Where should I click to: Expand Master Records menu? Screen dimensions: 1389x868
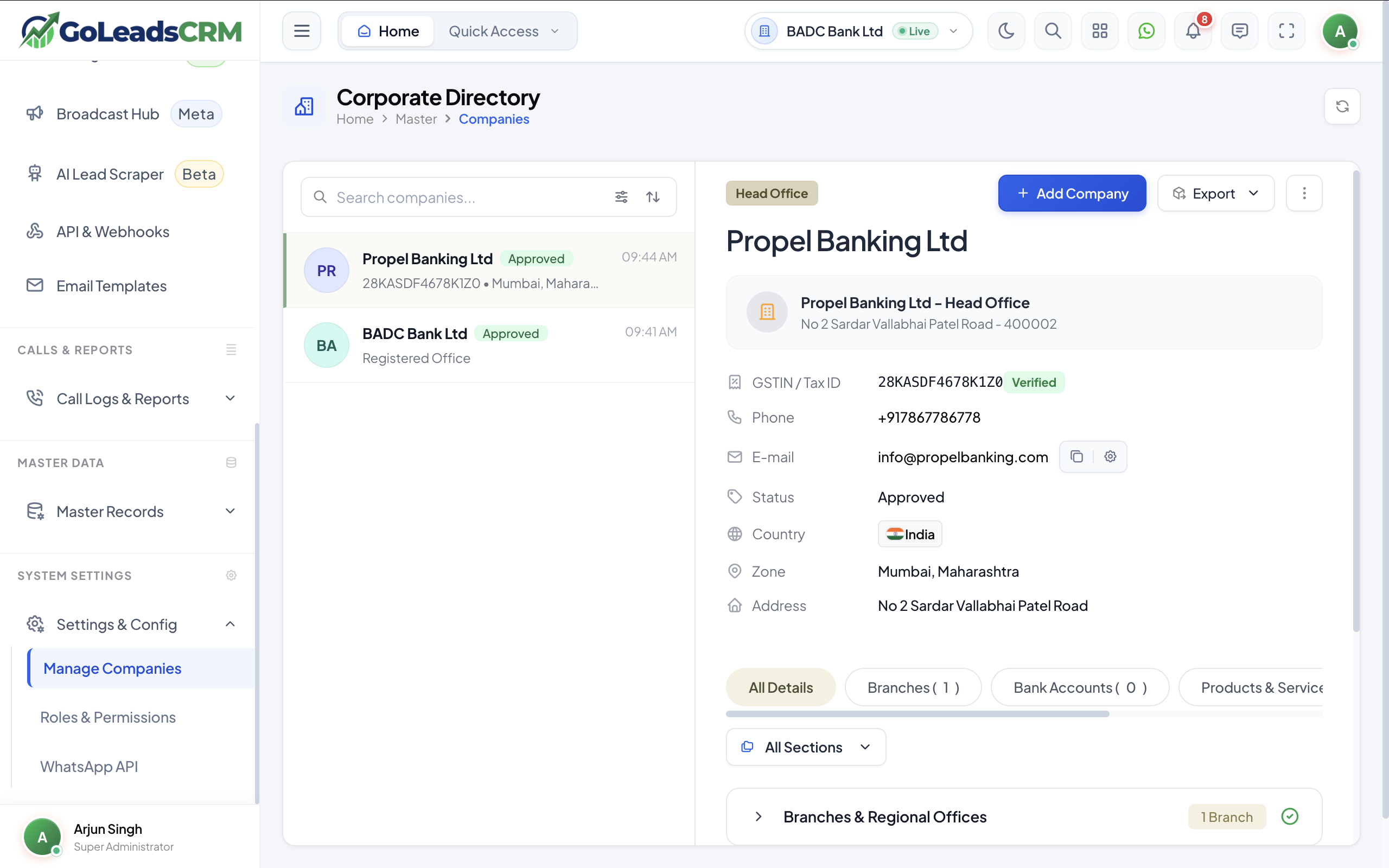131,511
